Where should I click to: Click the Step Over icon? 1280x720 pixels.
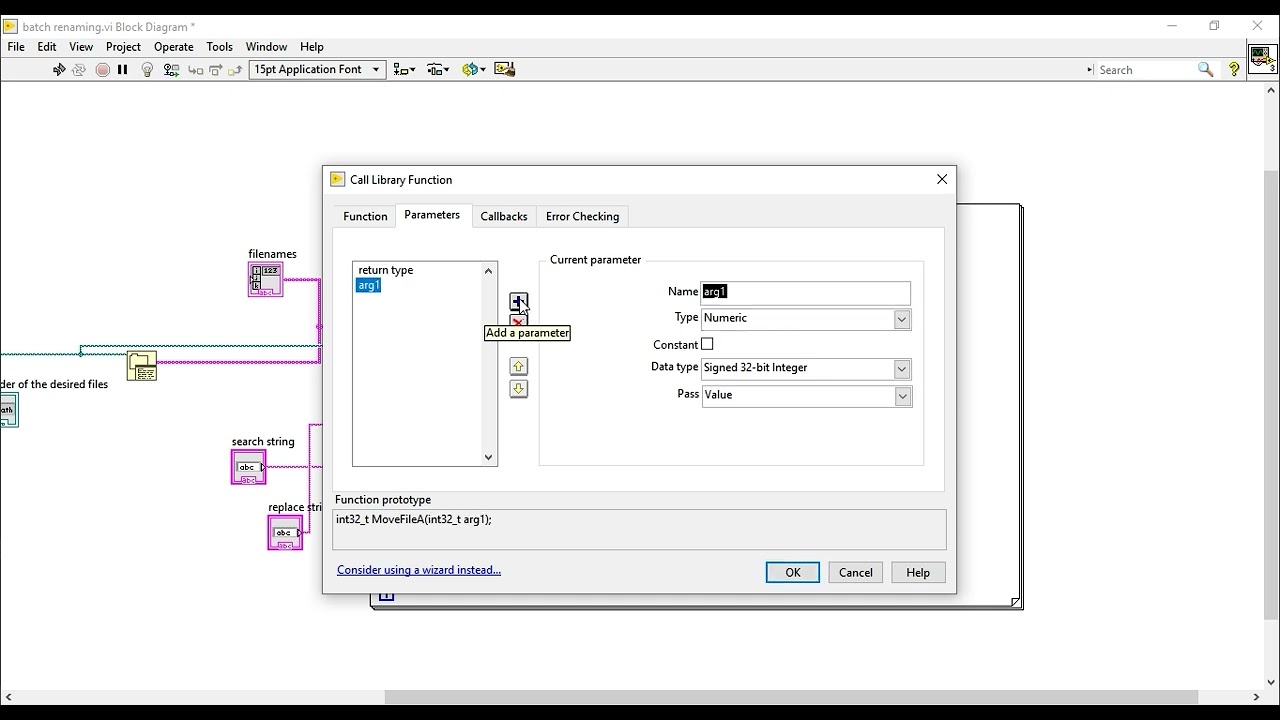[x=216, y=70]
